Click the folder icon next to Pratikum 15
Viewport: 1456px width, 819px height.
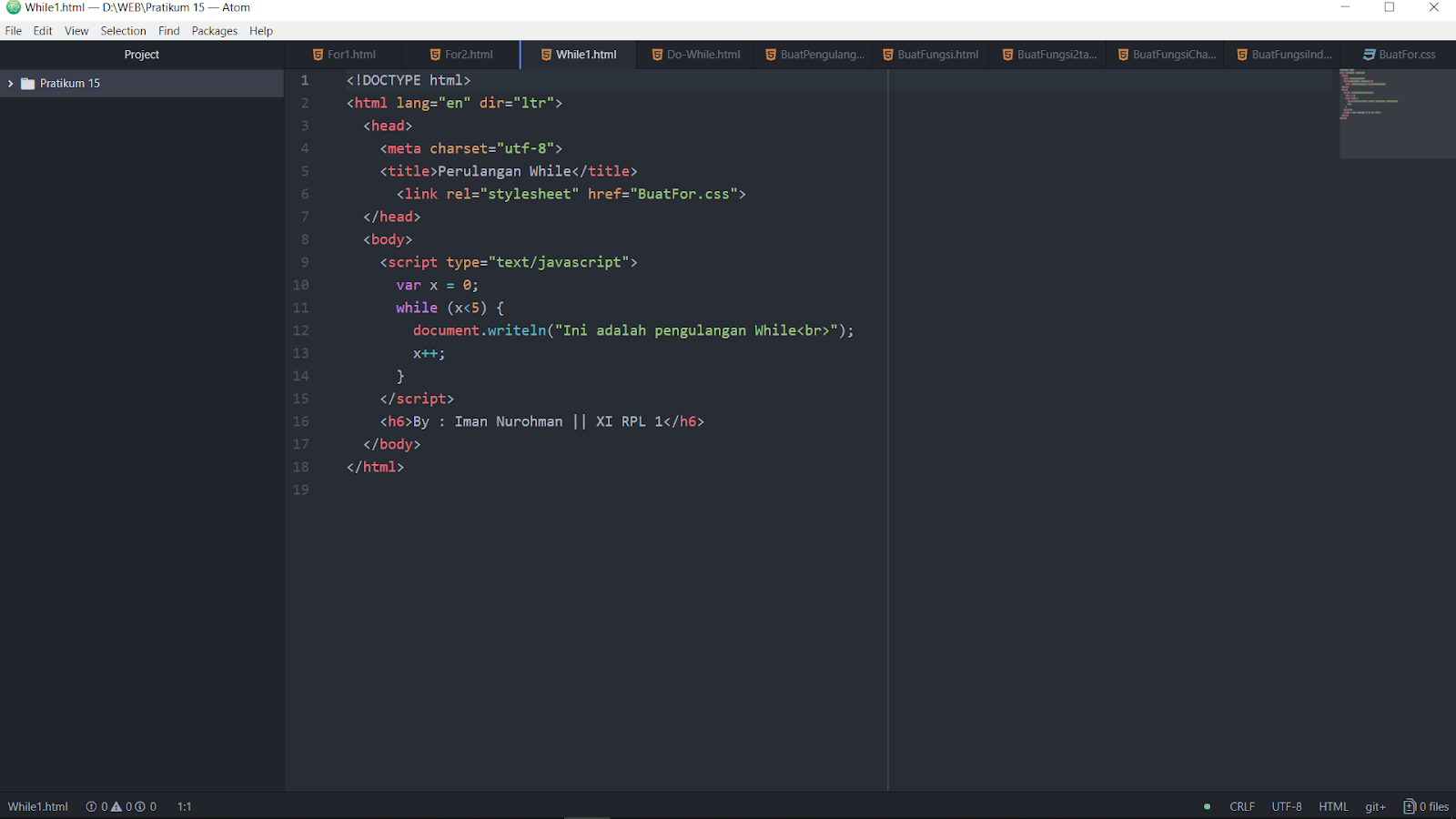tap(26, 83)
